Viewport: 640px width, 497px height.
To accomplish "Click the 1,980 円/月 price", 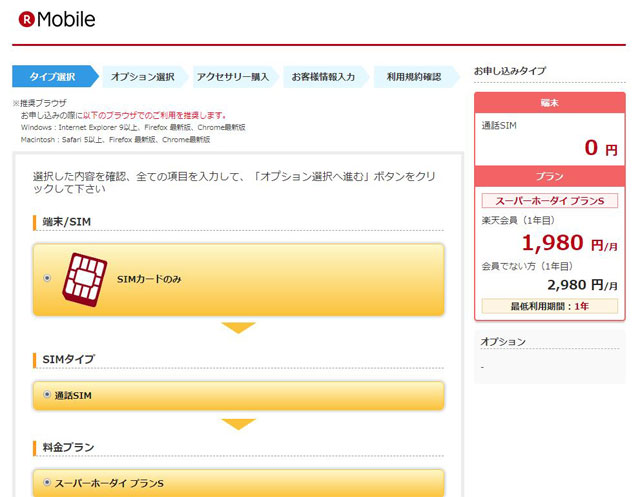I will tap(570, 243).
